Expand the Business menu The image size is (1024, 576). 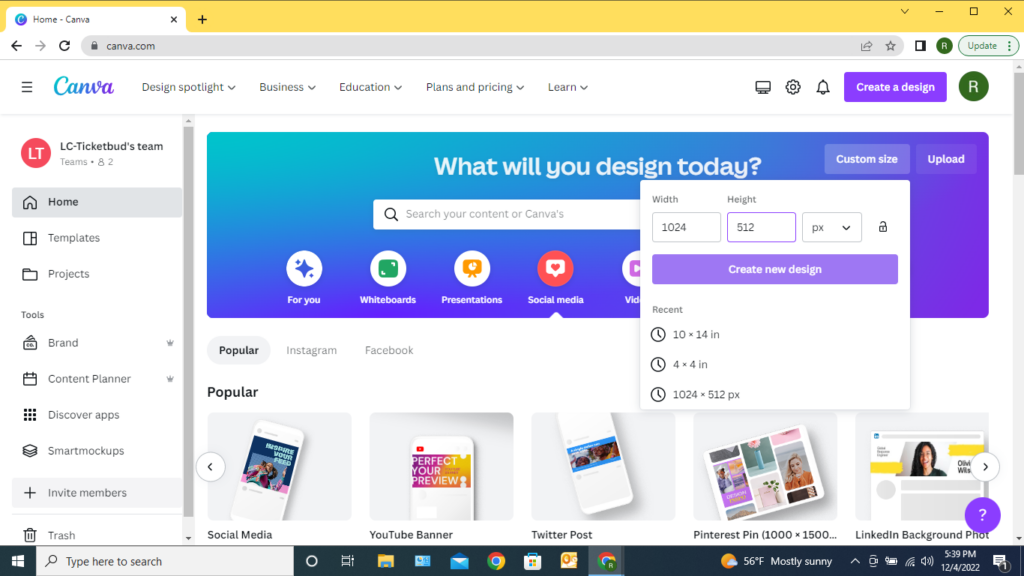click(287, 87)
